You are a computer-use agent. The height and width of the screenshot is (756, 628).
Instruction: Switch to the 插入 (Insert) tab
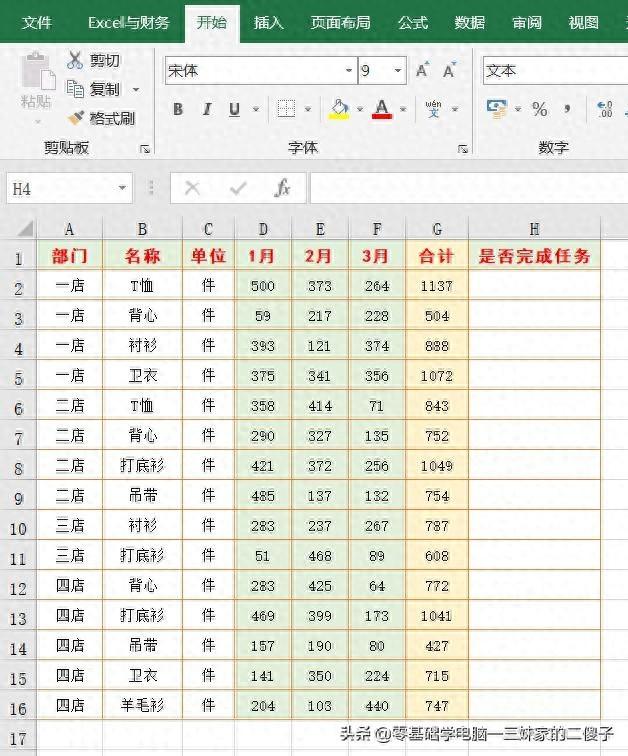coord(268,22)
